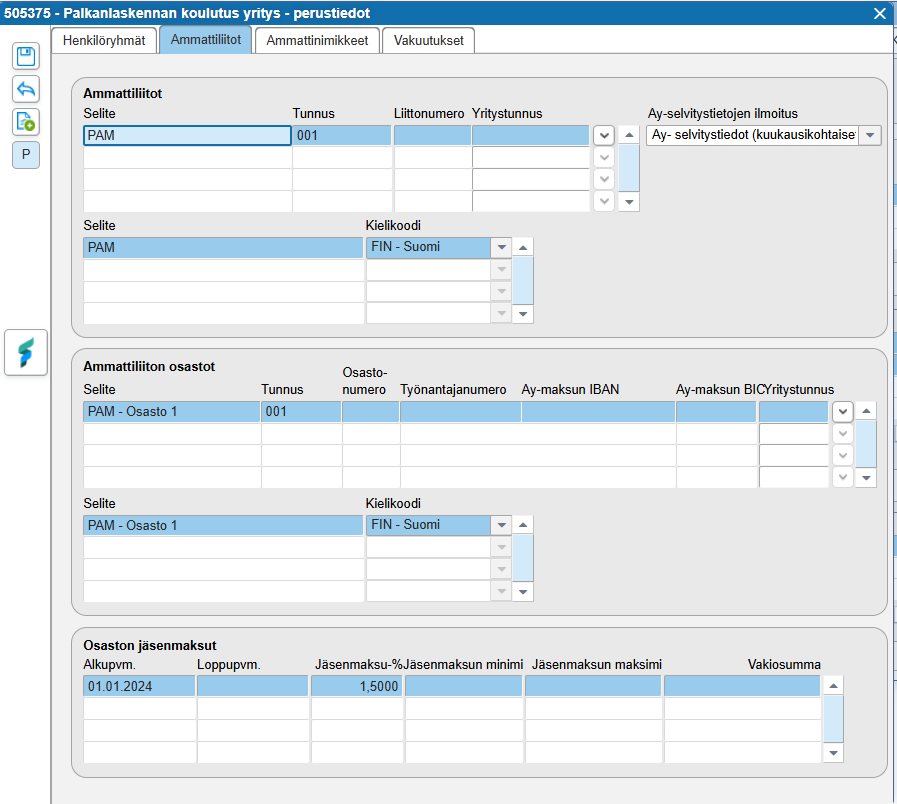Expand Yritystunnus chevron on PAM - Osasto 1 row
This screenshot has height=804, width=897.
coord(843,411)
